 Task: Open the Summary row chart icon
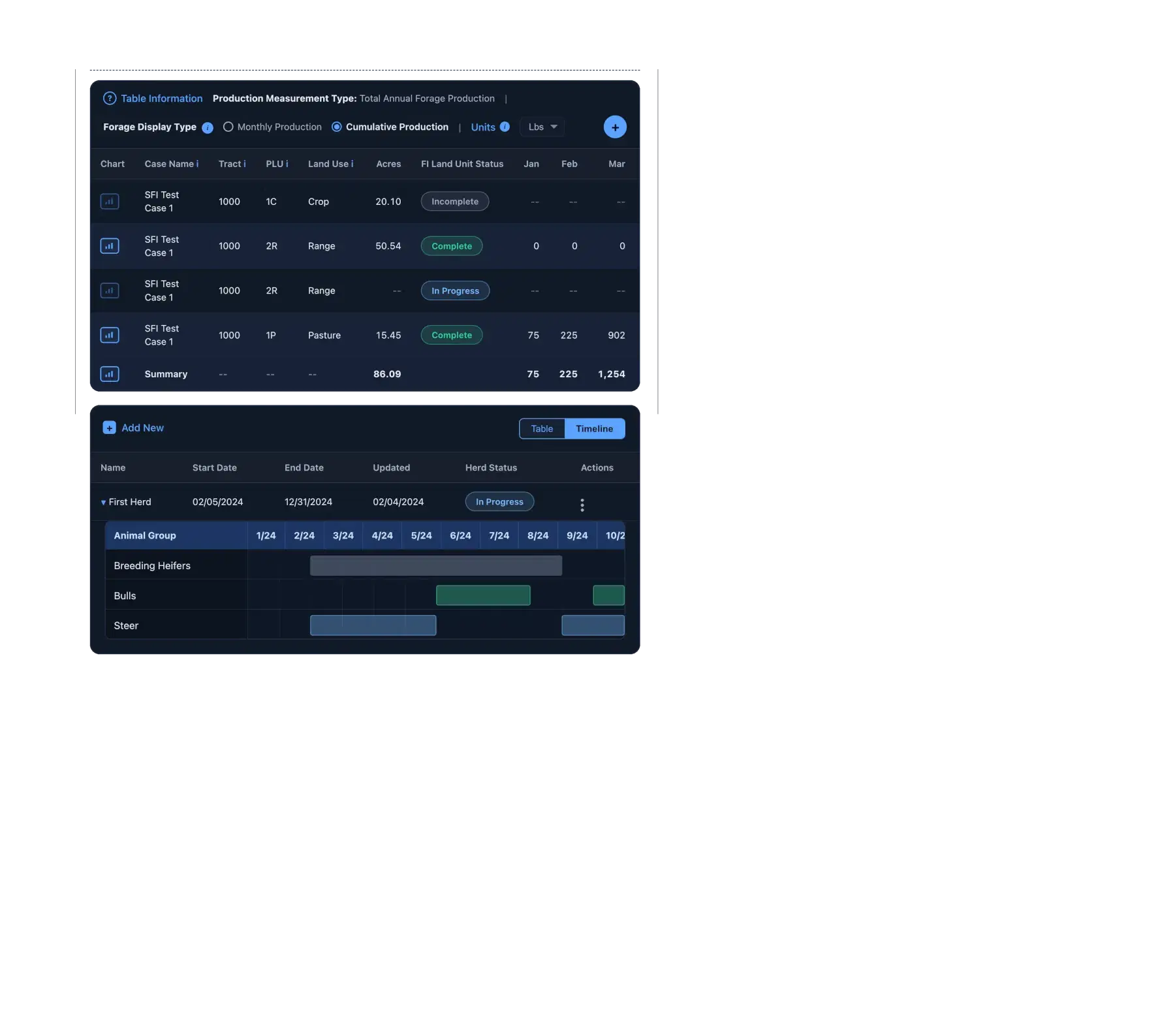(110, 374)
